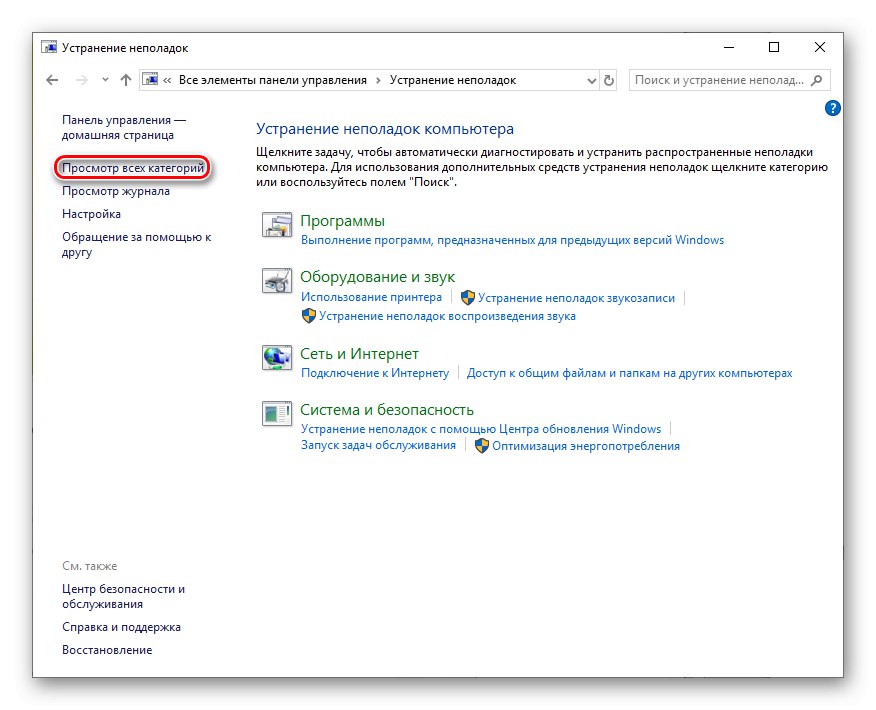Screen dimensions: 876x710
Task: Click the chevron after Все элементы панели управления
Action: 378,80
